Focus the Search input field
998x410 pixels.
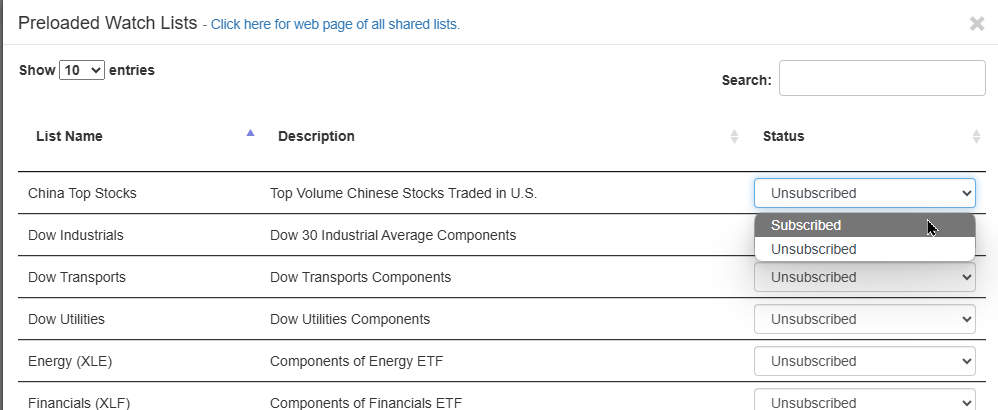882,79
